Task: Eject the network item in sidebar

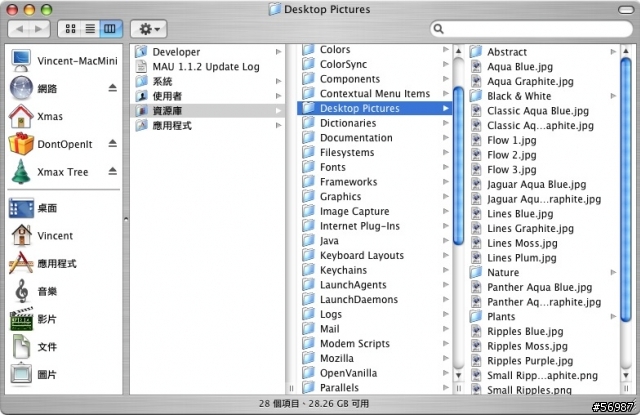Action: point(113,88)
